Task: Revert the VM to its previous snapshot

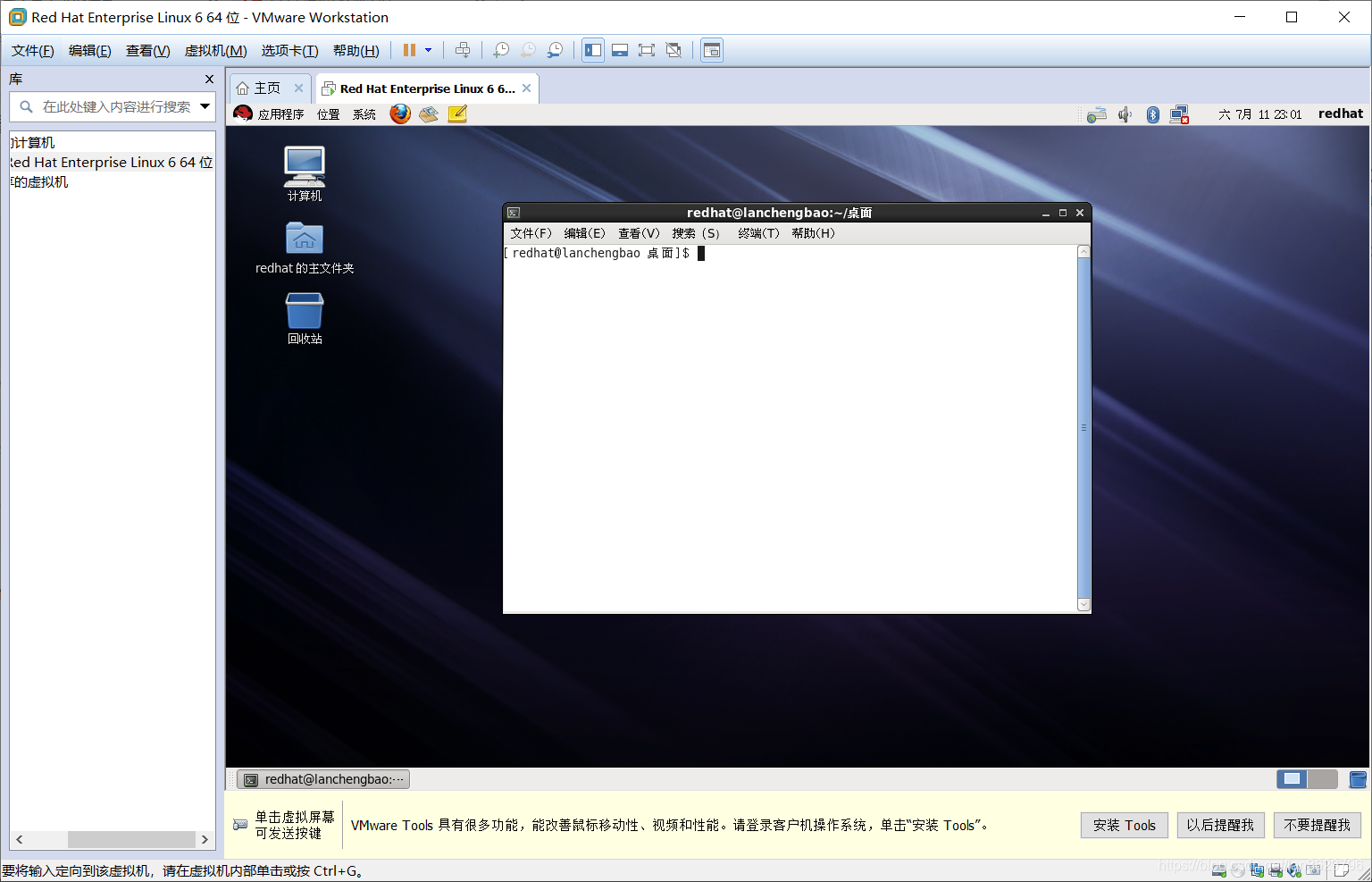Action: [528, 50]
